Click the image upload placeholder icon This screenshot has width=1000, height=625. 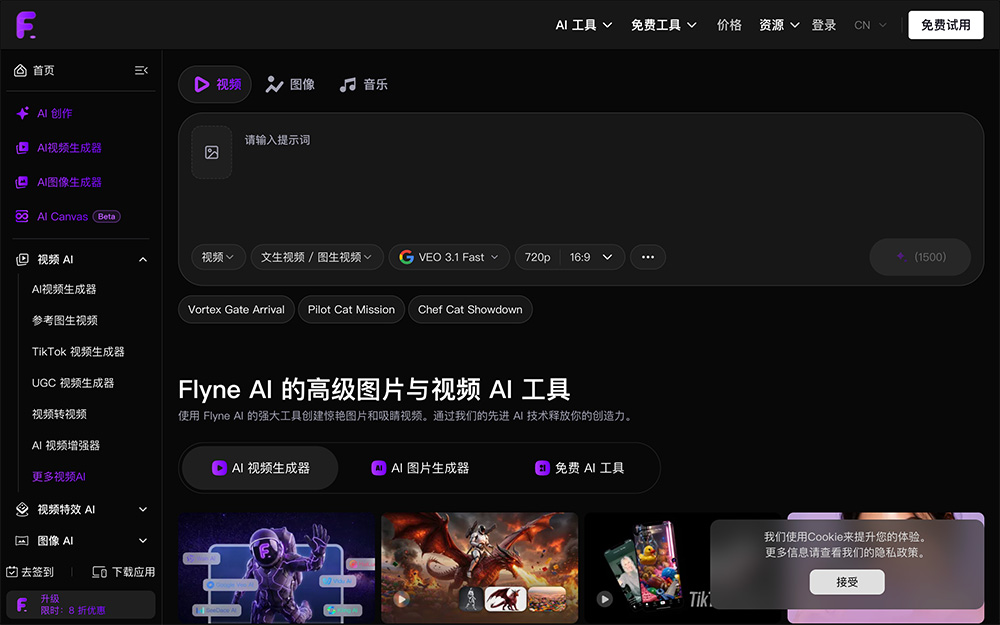click(212, 152)
